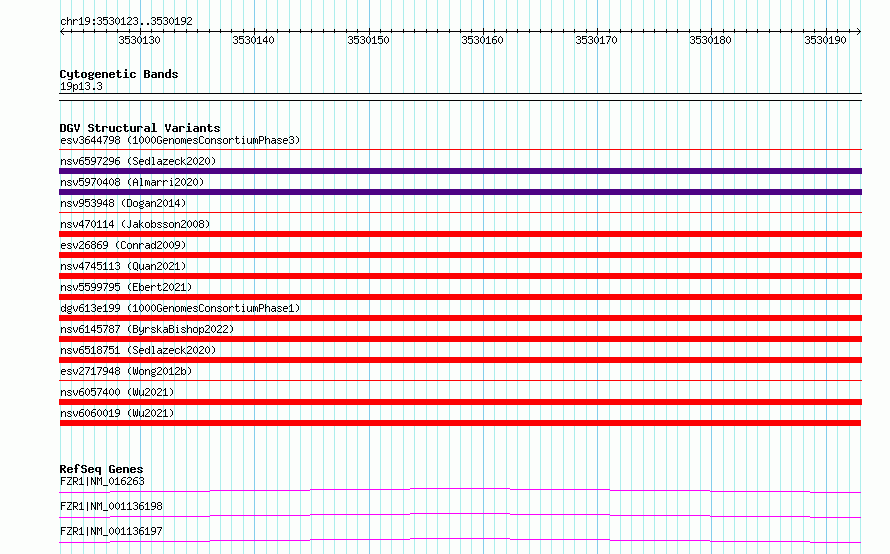Click the red bar under nsv6060019
This screenshot has width=890, height=554.
460,423
